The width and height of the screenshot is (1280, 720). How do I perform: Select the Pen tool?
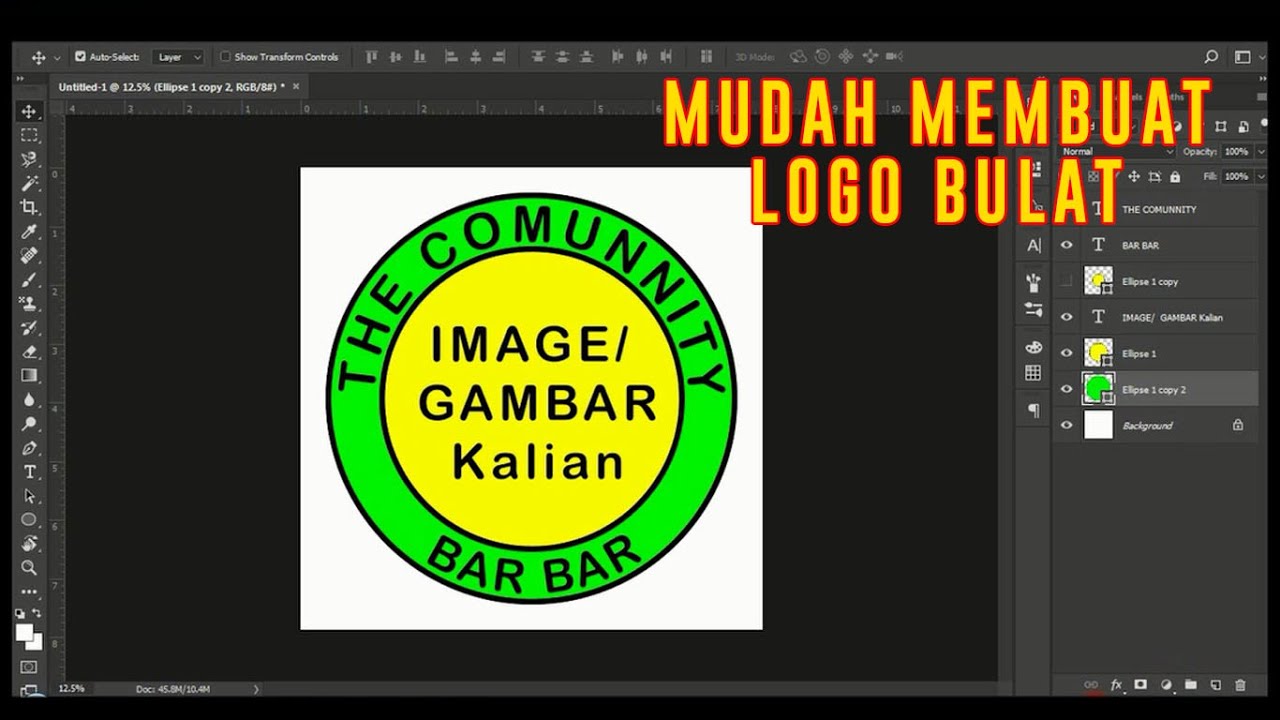click(x=29, y=447)
